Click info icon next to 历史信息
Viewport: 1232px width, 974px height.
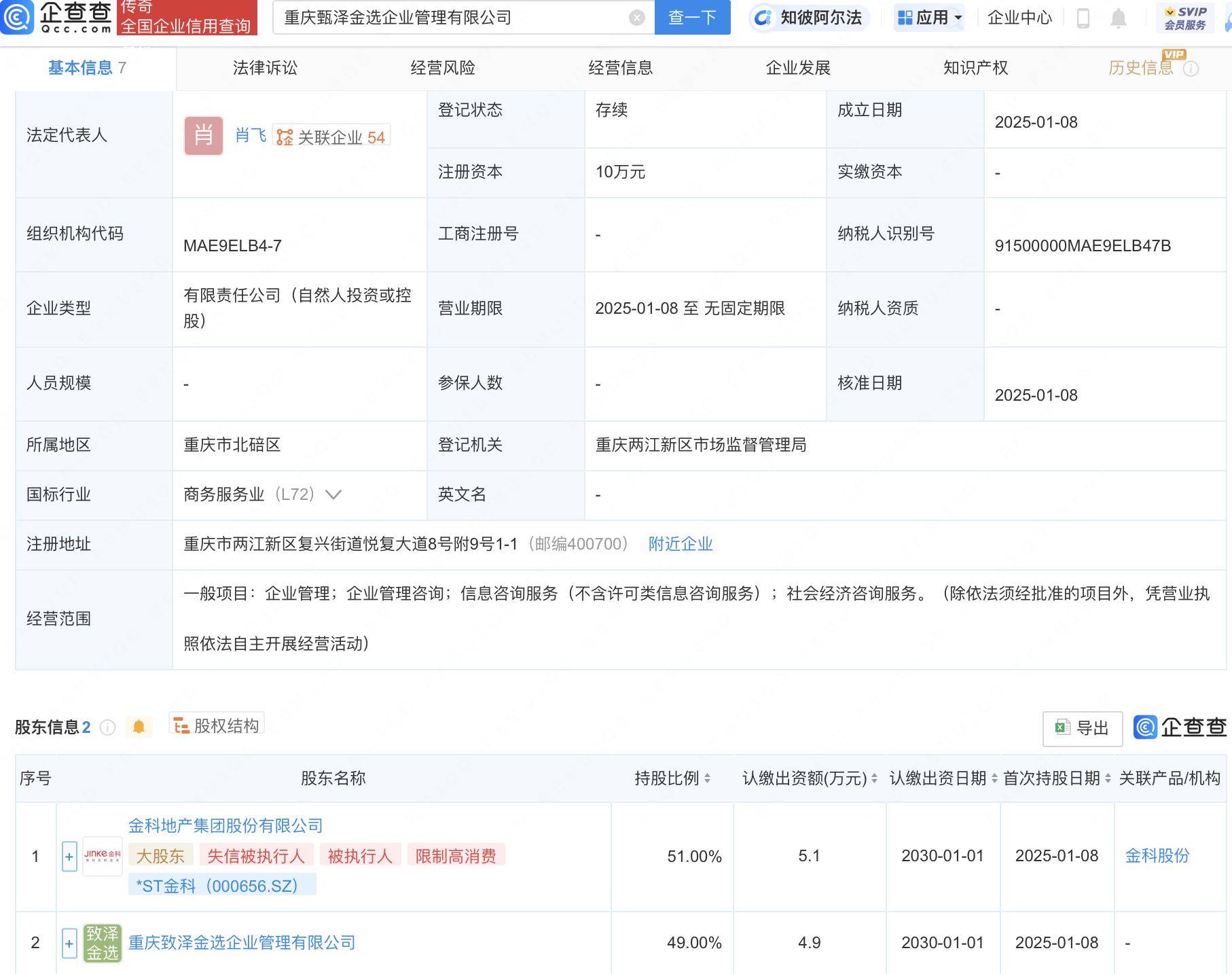coord(1191,68)
